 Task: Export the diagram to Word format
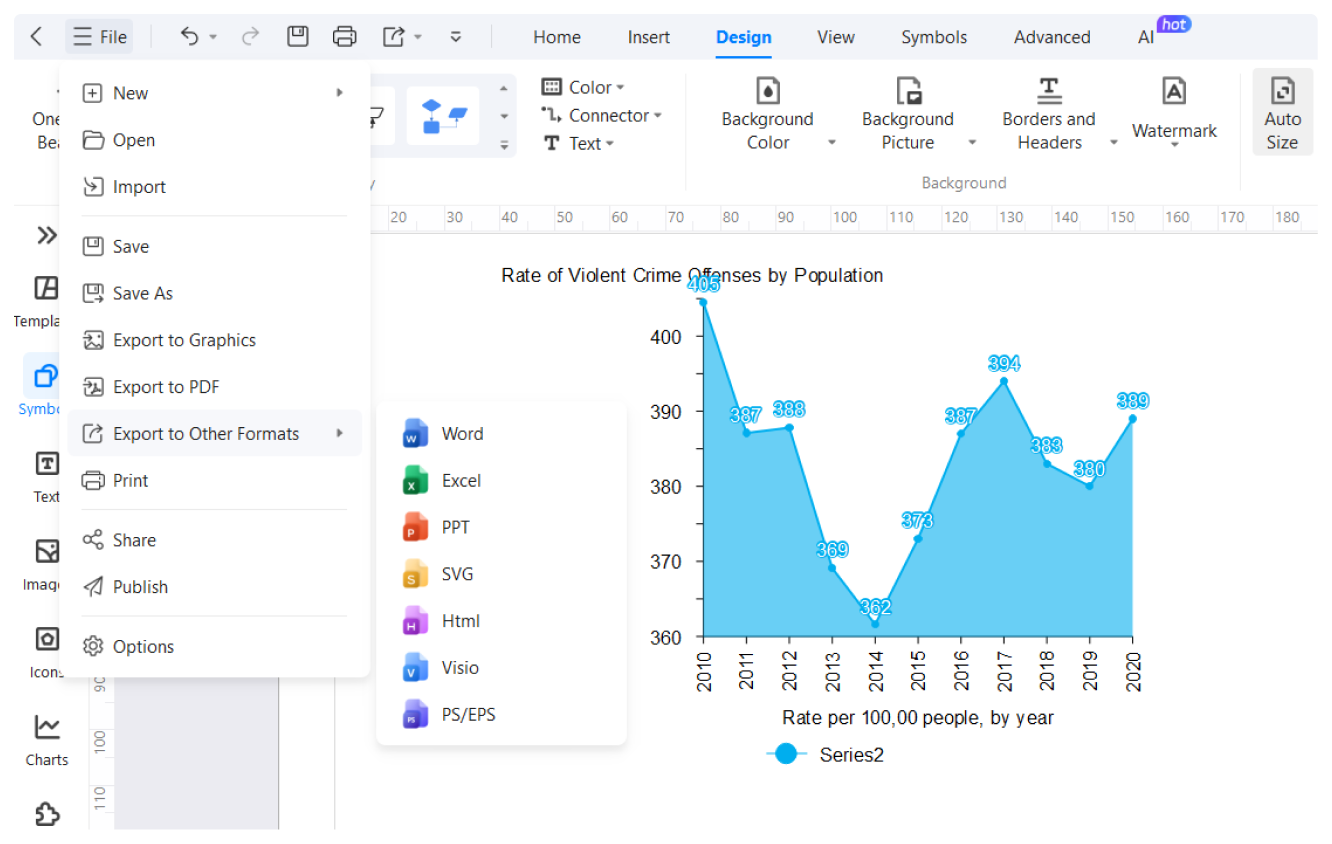(x=501, y=434)
